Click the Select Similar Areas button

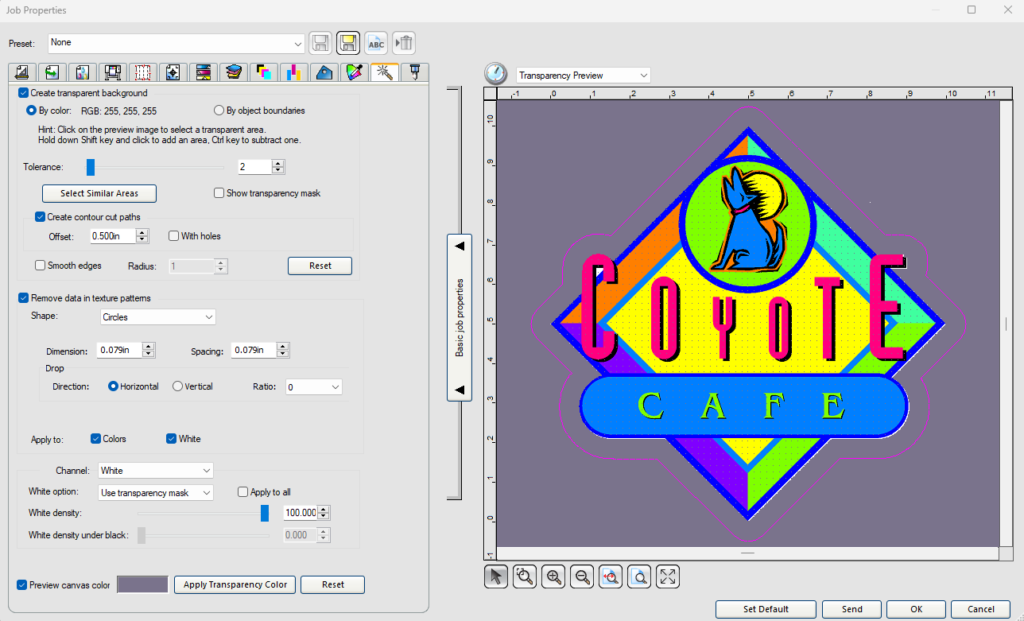(99, 193)
